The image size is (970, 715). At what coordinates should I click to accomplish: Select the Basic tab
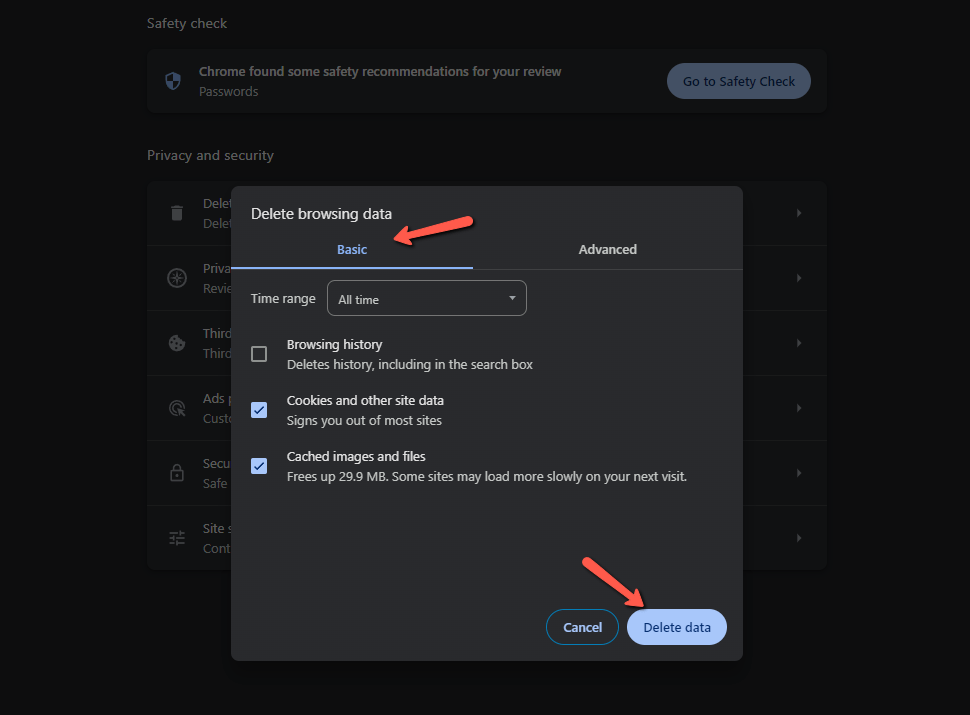352,249
